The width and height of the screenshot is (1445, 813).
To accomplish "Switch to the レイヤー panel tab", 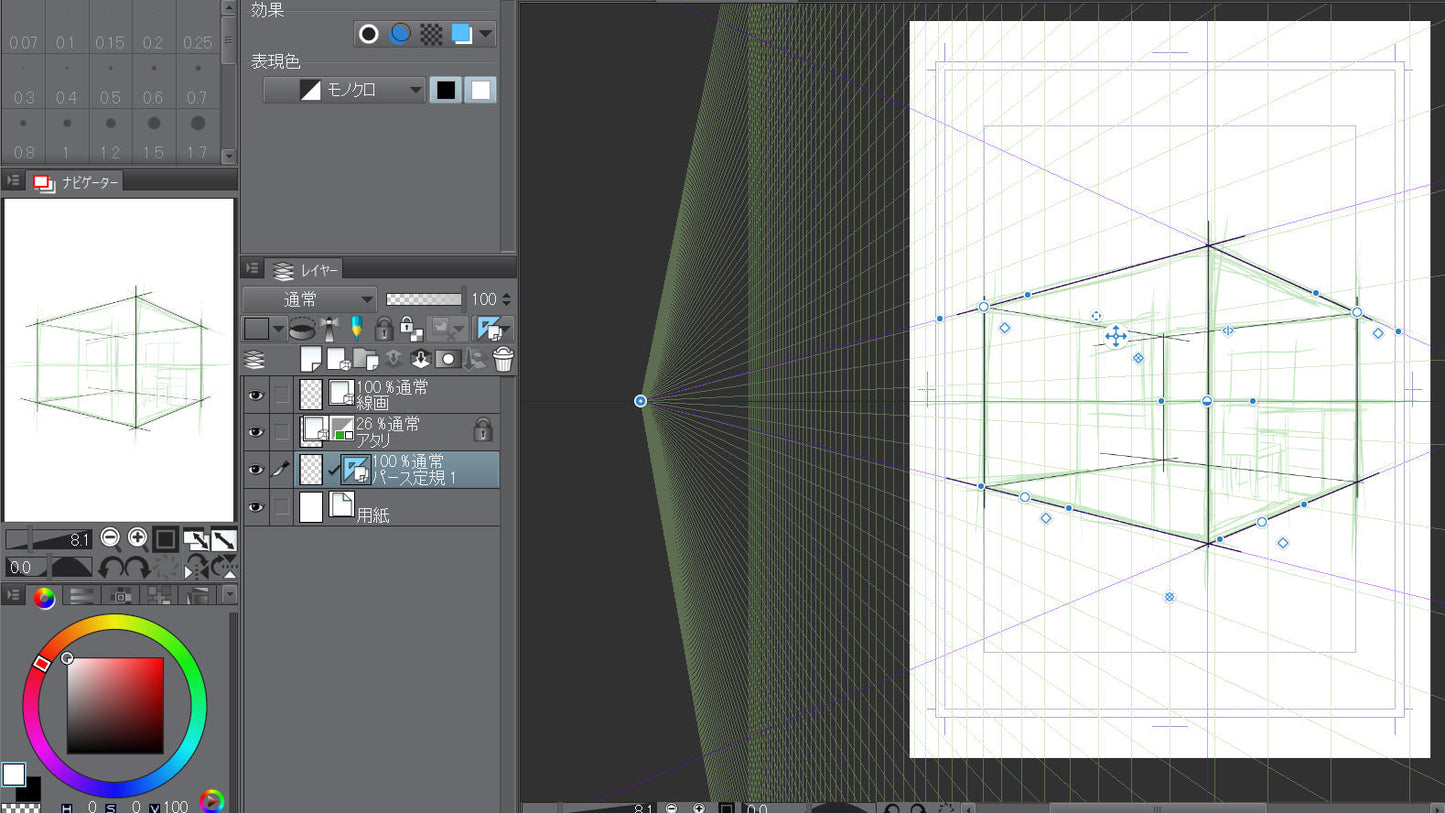I will [x=306, y=269].
